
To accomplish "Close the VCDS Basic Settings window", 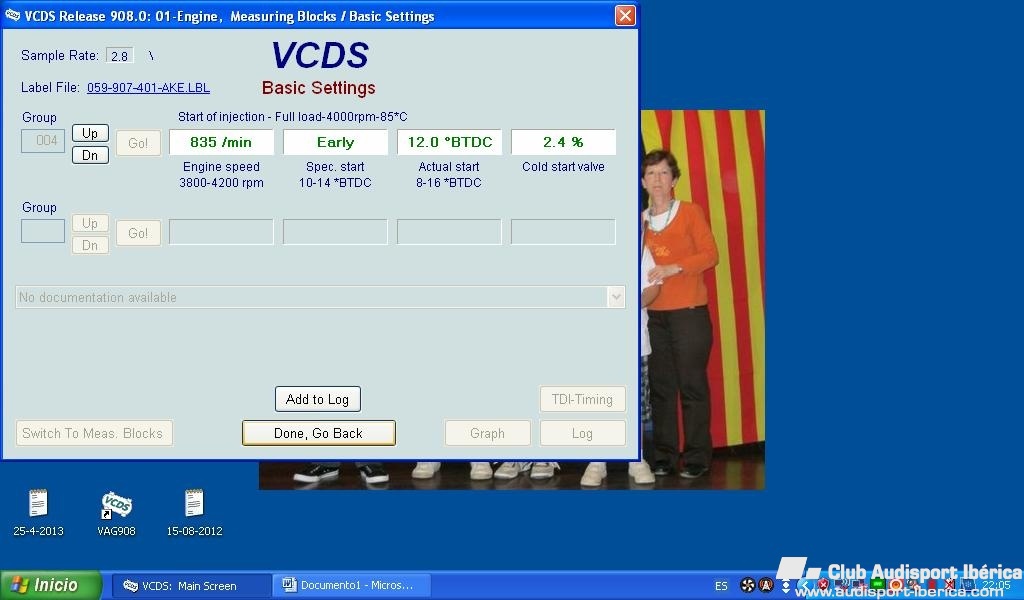I will pyautogui.click(x=624, y=16).
